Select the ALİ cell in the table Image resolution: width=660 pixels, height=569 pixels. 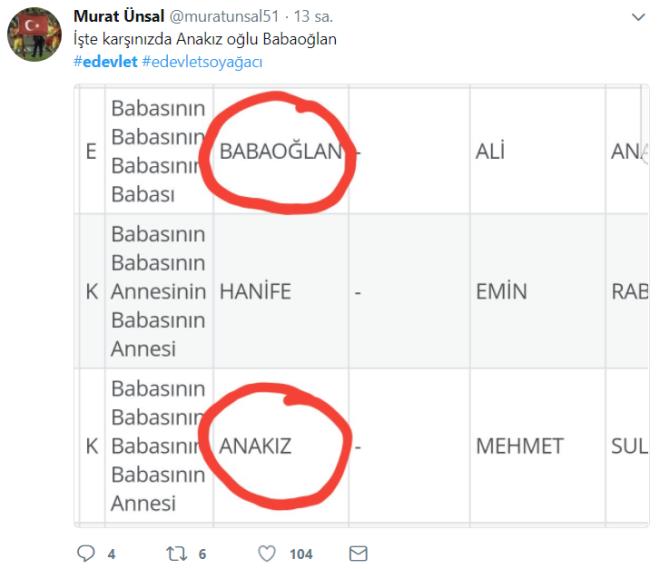(x=490, y=152)
